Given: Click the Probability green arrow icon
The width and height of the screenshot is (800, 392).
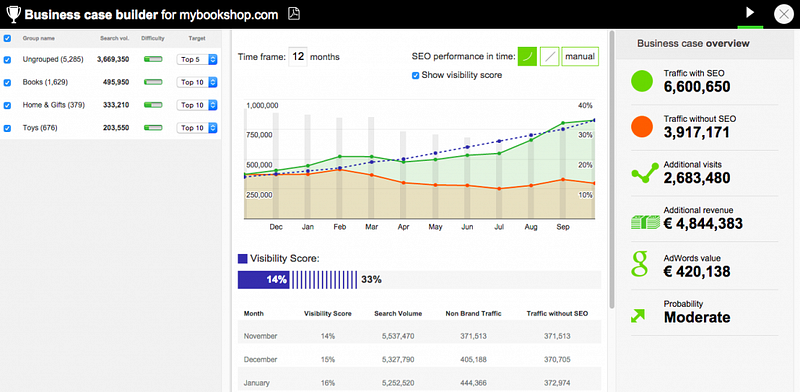Looking at the screenshot, I should tap(638, 316).
